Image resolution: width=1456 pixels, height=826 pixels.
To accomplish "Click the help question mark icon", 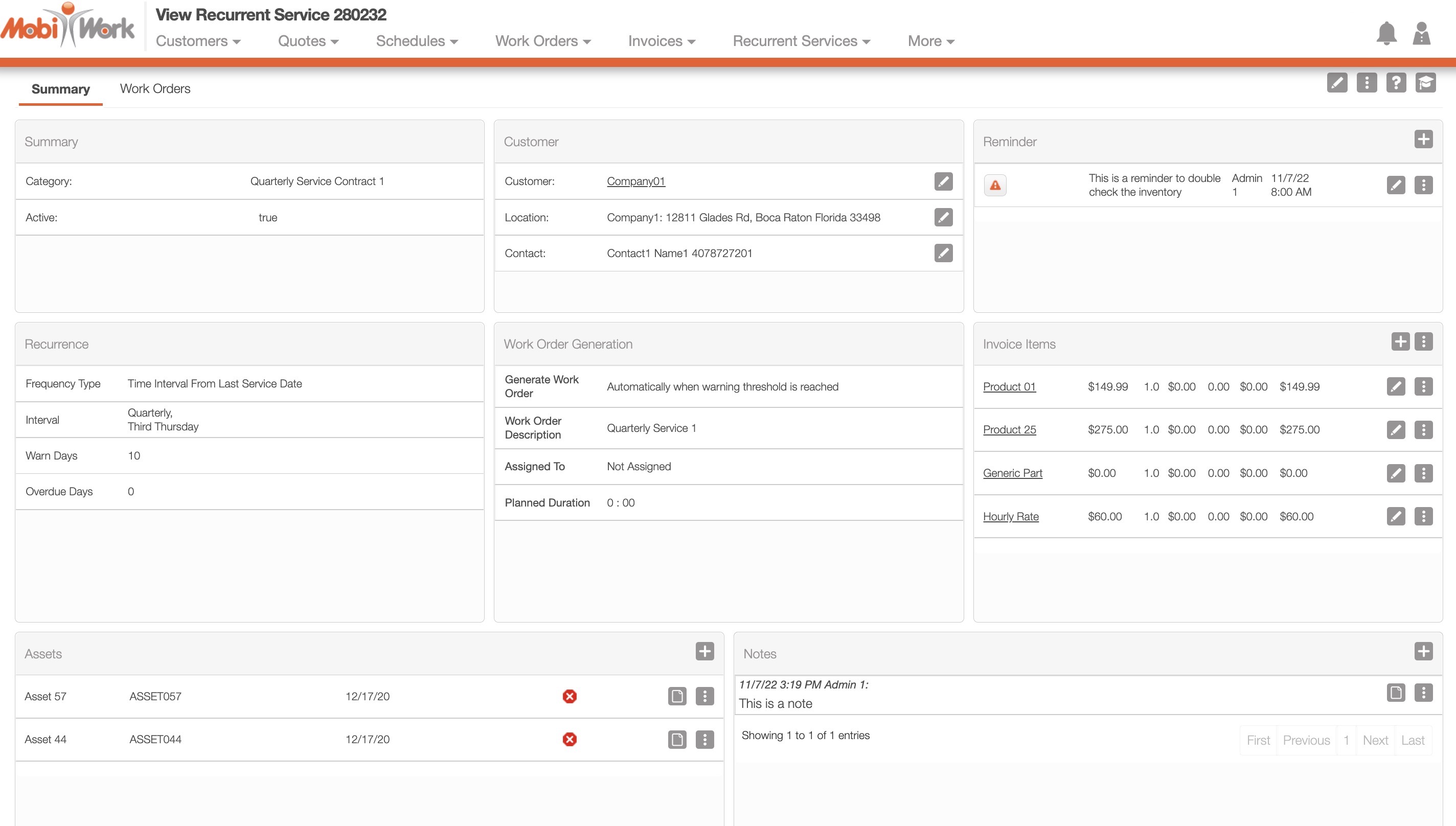I will click(1396, 83).
